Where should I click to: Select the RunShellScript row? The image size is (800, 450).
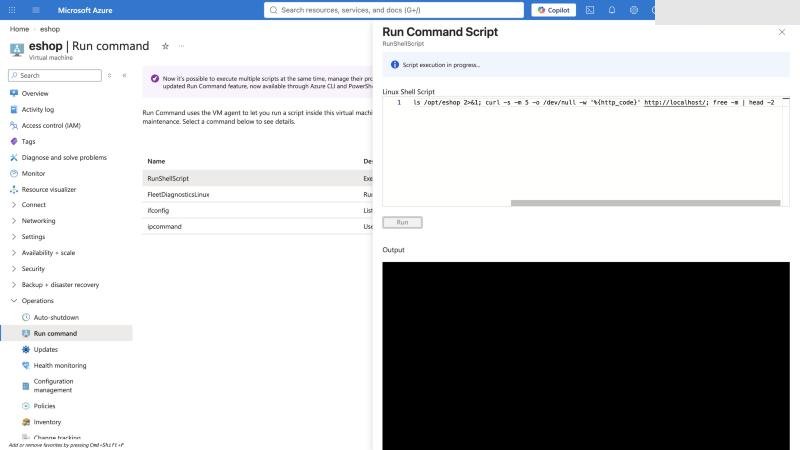point(258,179)
